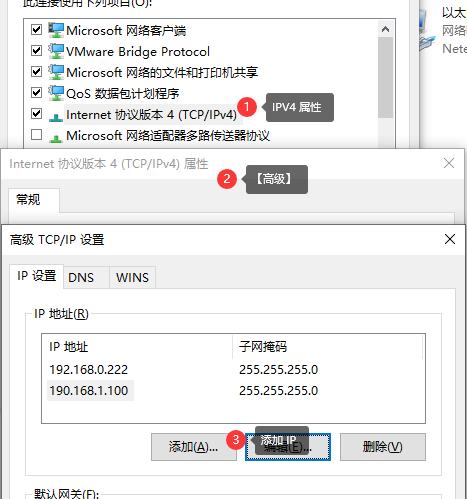
Task: Click the Microsoft 网络客户端 network icon
Action: coord(56,30)
